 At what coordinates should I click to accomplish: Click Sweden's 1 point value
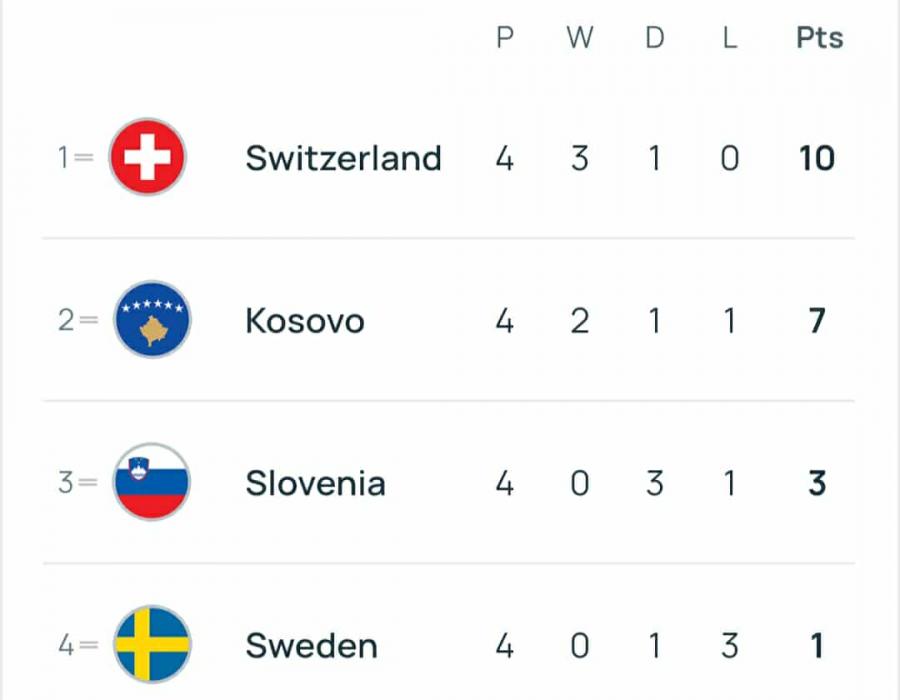[817, 646]
